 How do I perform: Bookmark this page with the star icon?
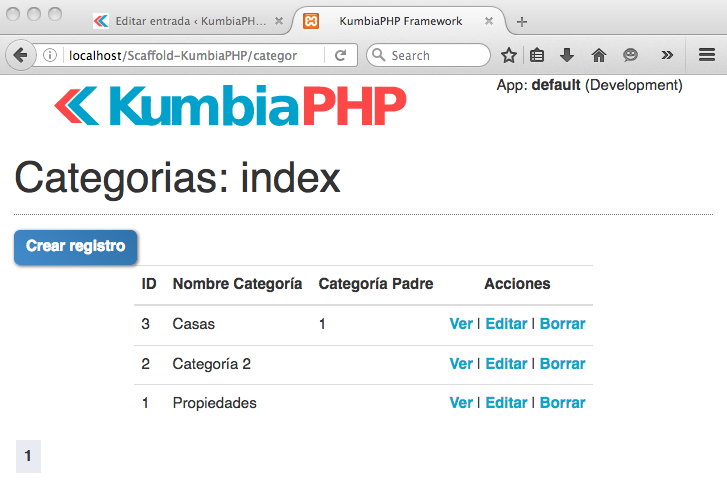click(509, 56)
